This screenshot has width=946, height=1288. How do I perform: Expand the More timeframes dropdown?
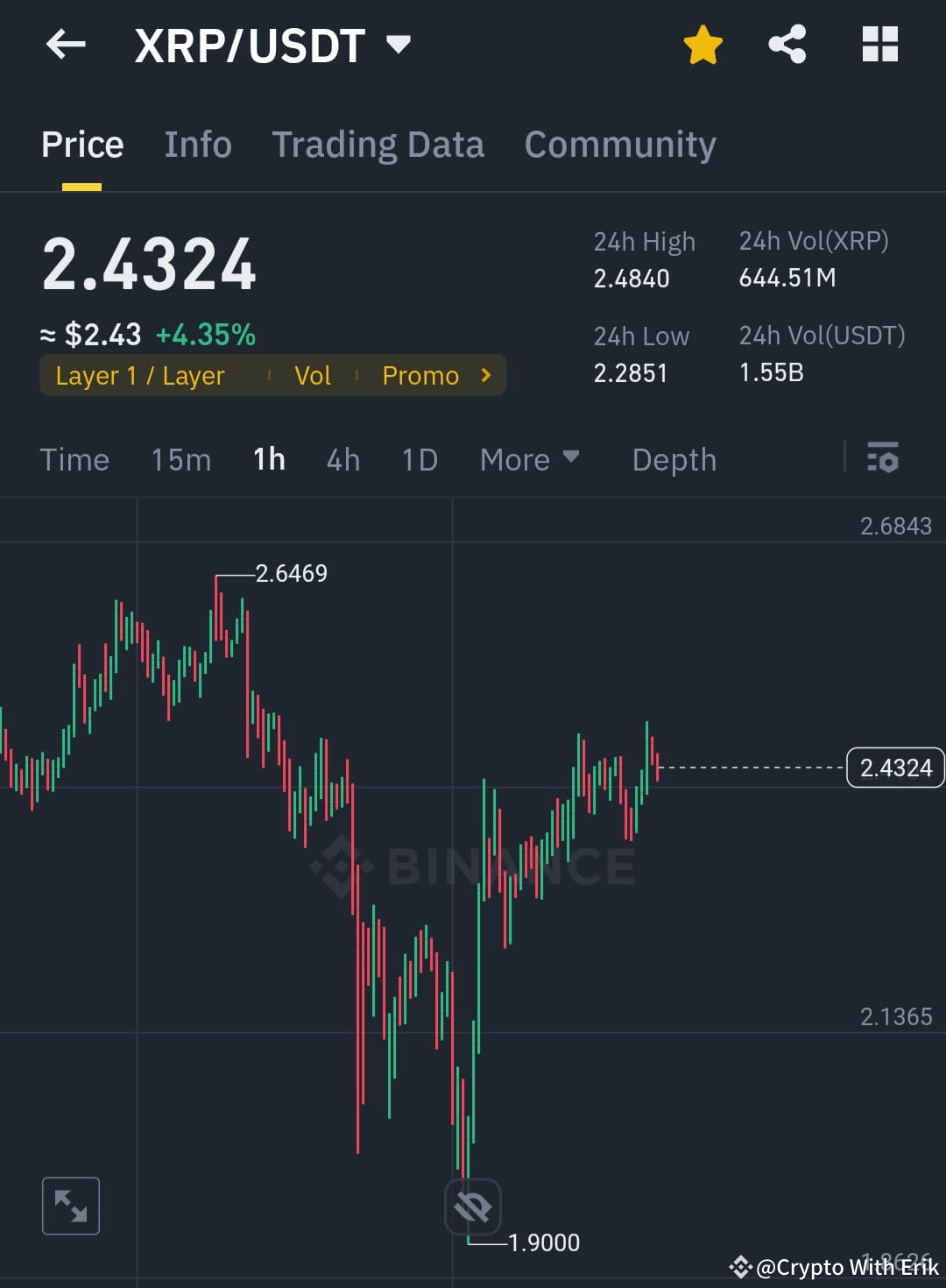click(x=529, y=458)
